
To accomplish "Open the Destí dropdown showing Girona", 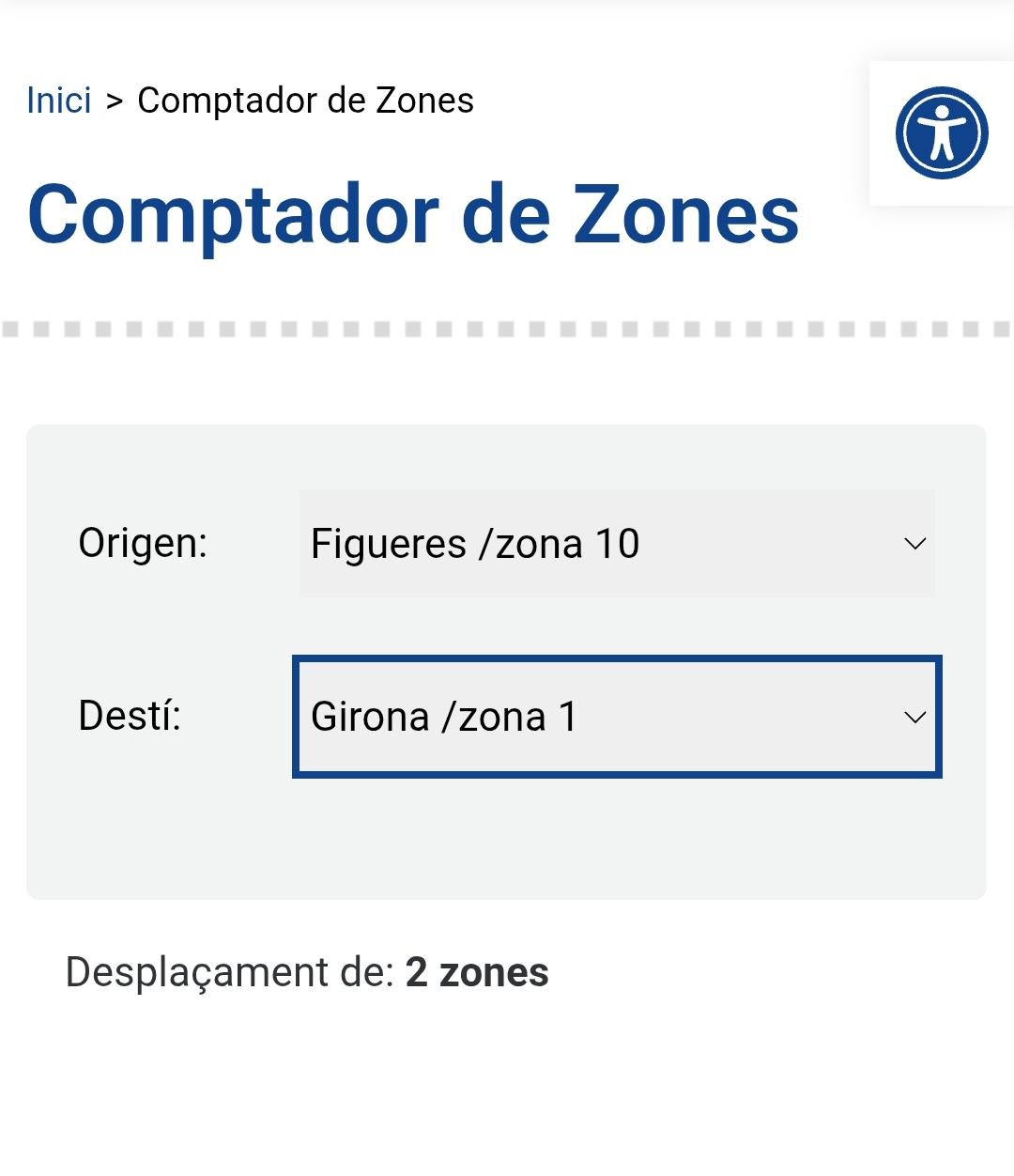I will click(x=617, y=717).
